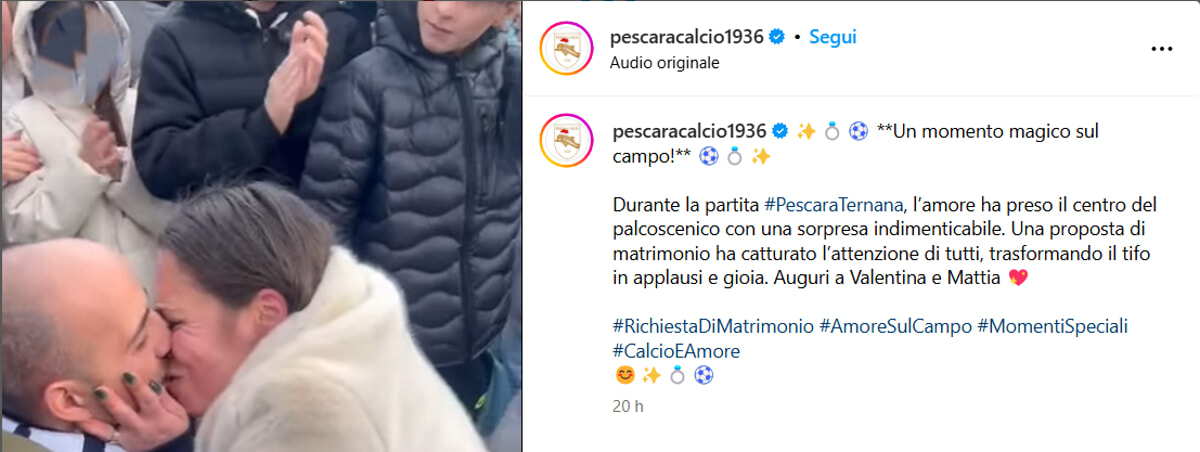Open the Audio originale link
Image resolution: width=1200 pixels, height=452 pixels.
(664, 62)
